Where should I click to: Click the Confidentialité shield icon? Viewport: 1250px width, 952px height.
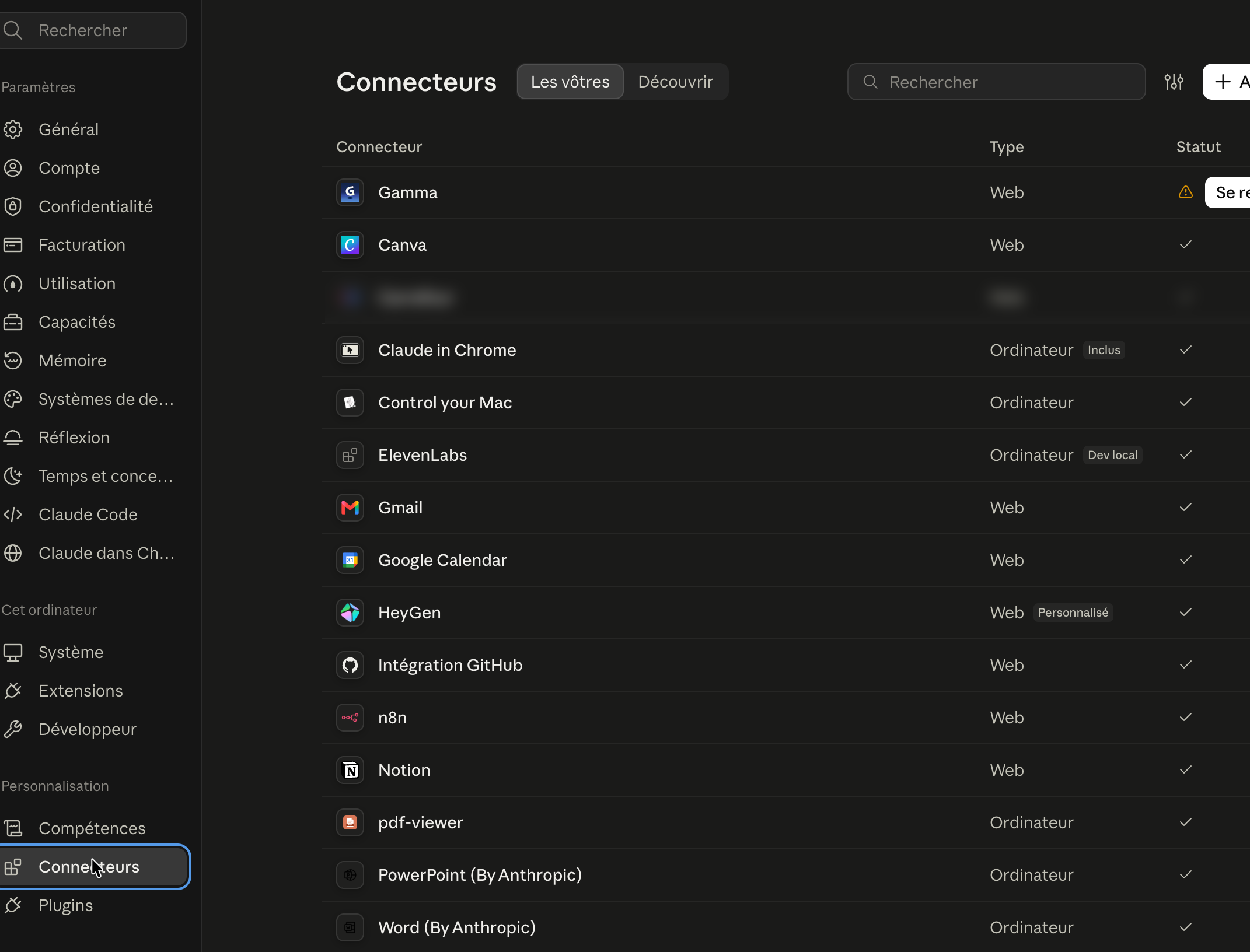click(x=13, y=206)
